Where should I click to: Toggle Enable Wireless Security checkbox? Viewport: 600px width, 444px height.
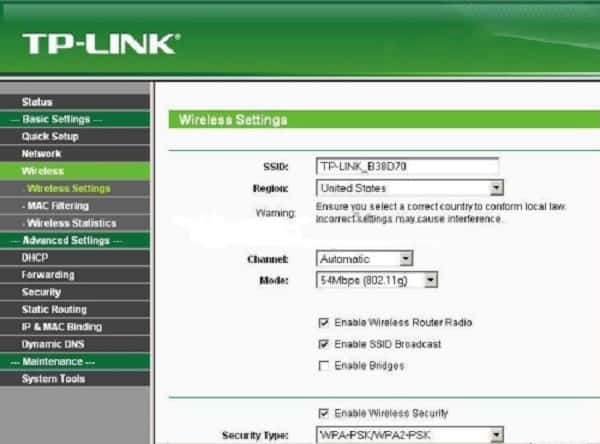tap(324, 413)
